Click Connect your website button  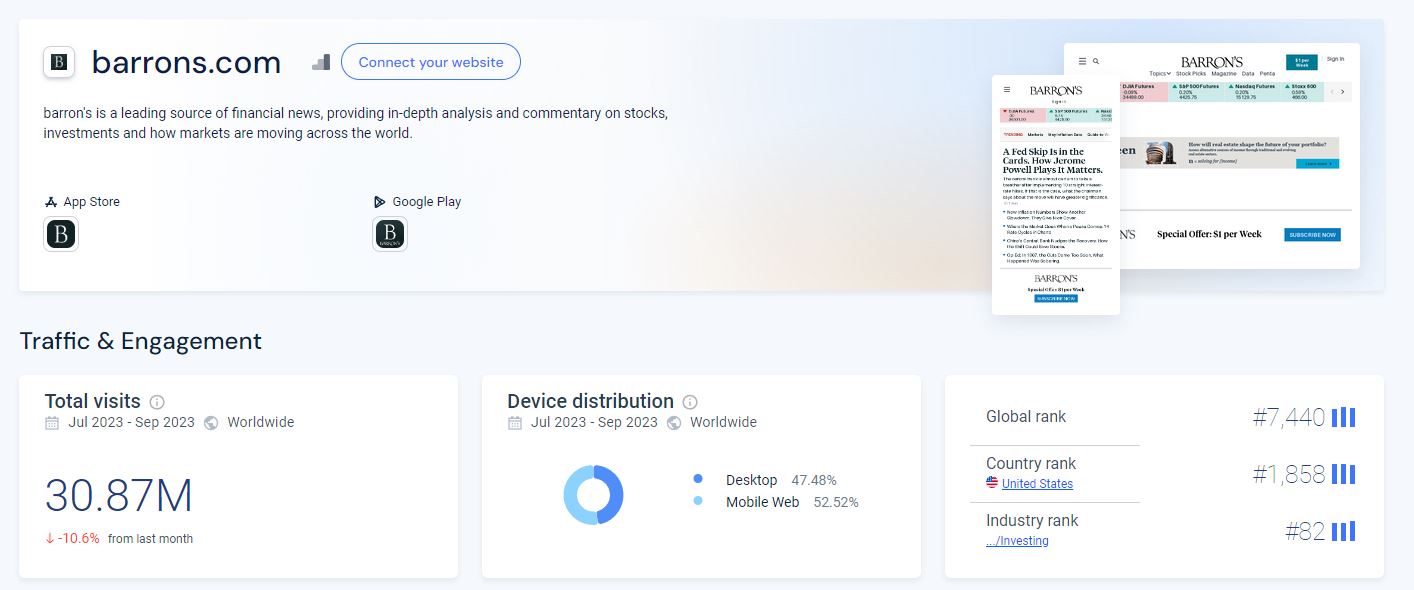pos(431,62)
